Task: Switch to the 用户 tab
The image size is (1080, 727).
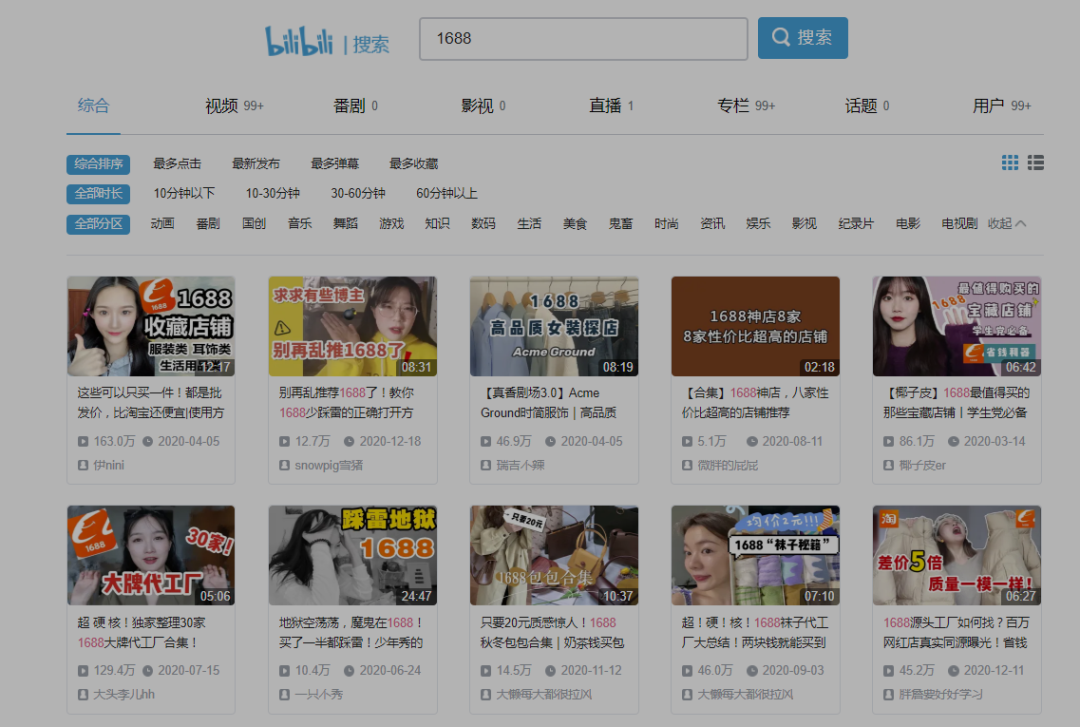Action: point(1001,105)
